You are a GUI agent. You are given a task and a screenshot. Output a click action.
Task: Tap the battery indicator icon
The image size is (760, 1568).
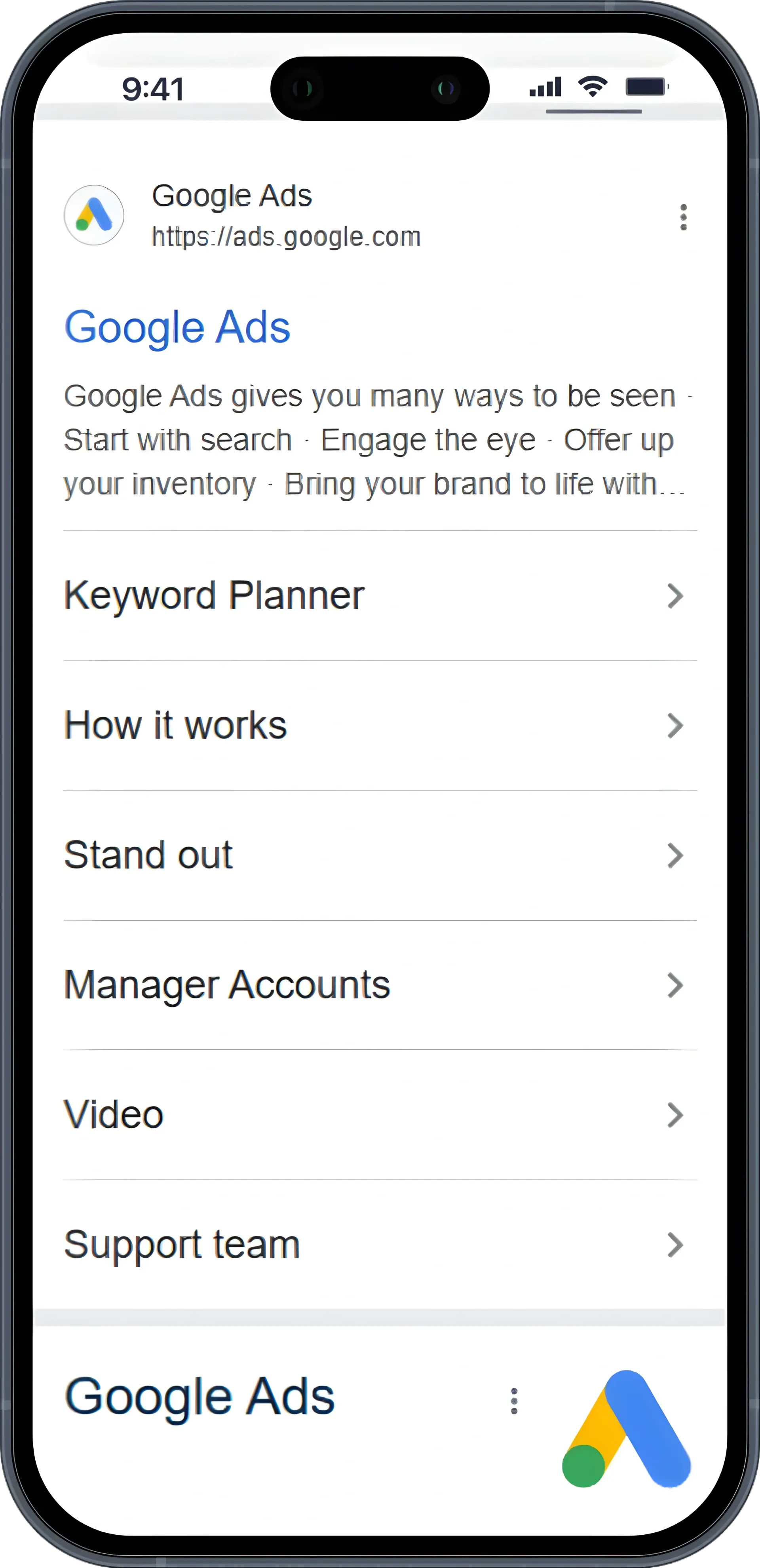(647, 87)
